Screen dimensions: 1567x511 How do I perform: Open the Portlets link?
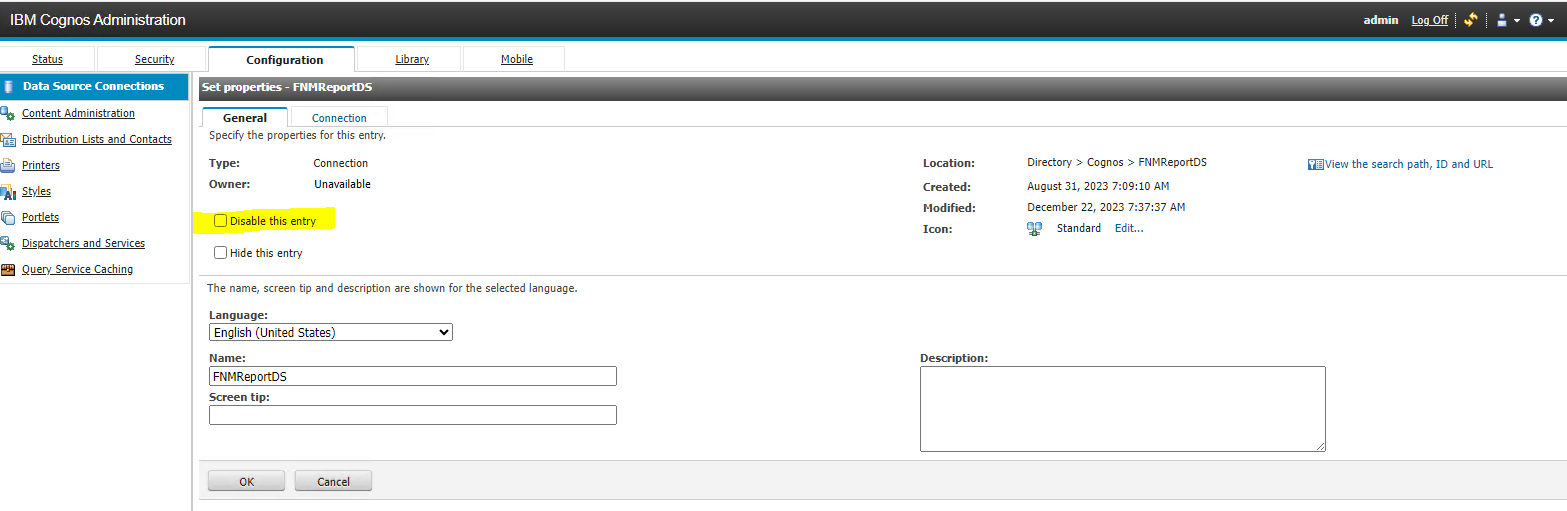point(40,217)
